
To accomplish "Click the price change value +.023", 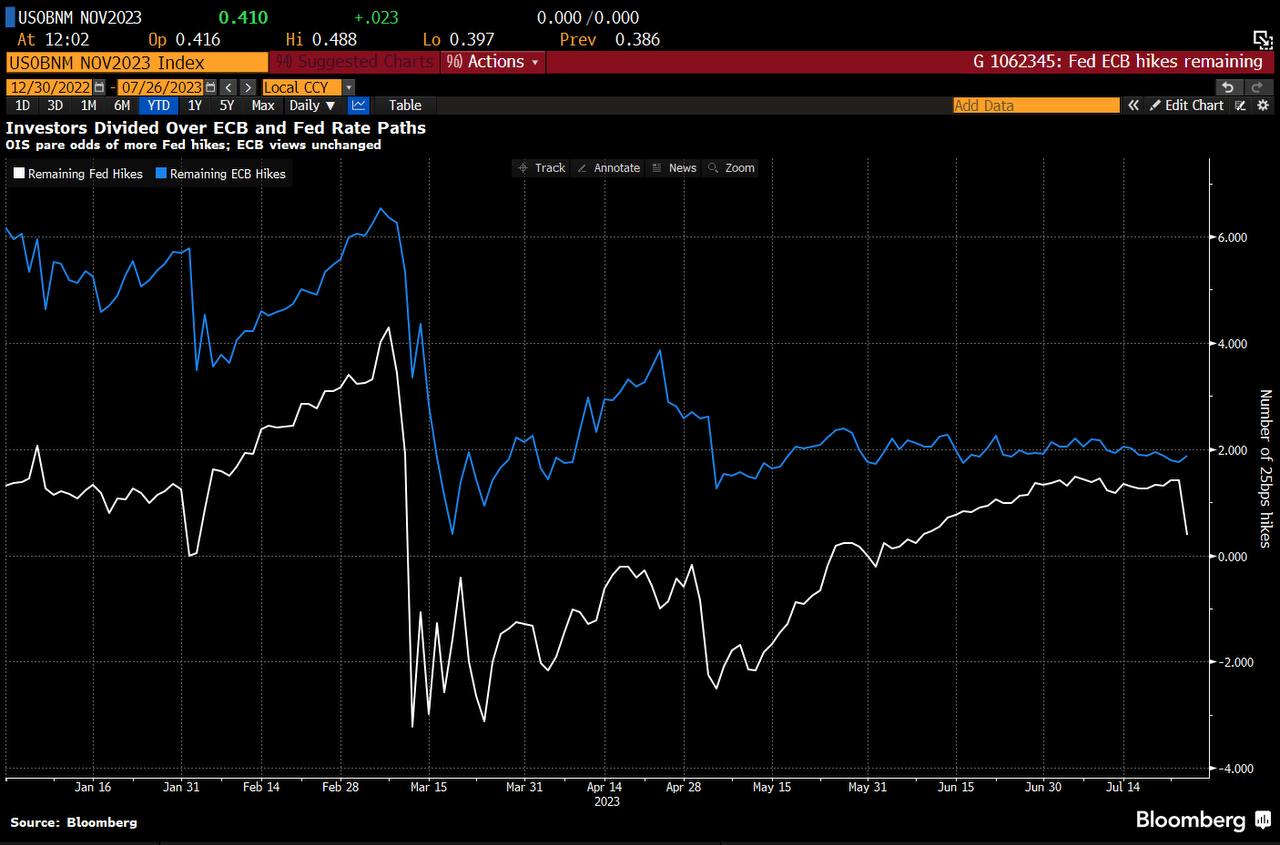I will click(x=375, y=17).
